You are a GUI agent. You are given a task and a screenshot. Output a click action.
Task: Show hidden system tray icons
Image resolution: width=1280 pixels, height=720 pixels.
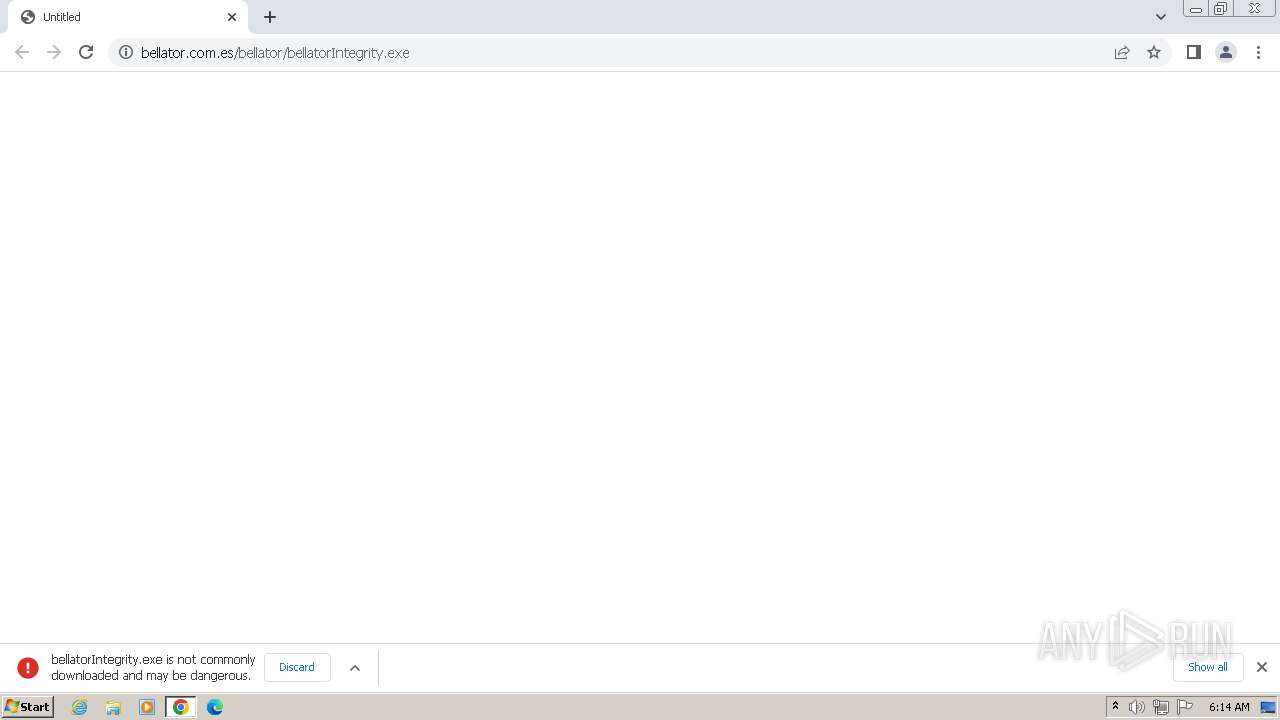[1115, 707]
